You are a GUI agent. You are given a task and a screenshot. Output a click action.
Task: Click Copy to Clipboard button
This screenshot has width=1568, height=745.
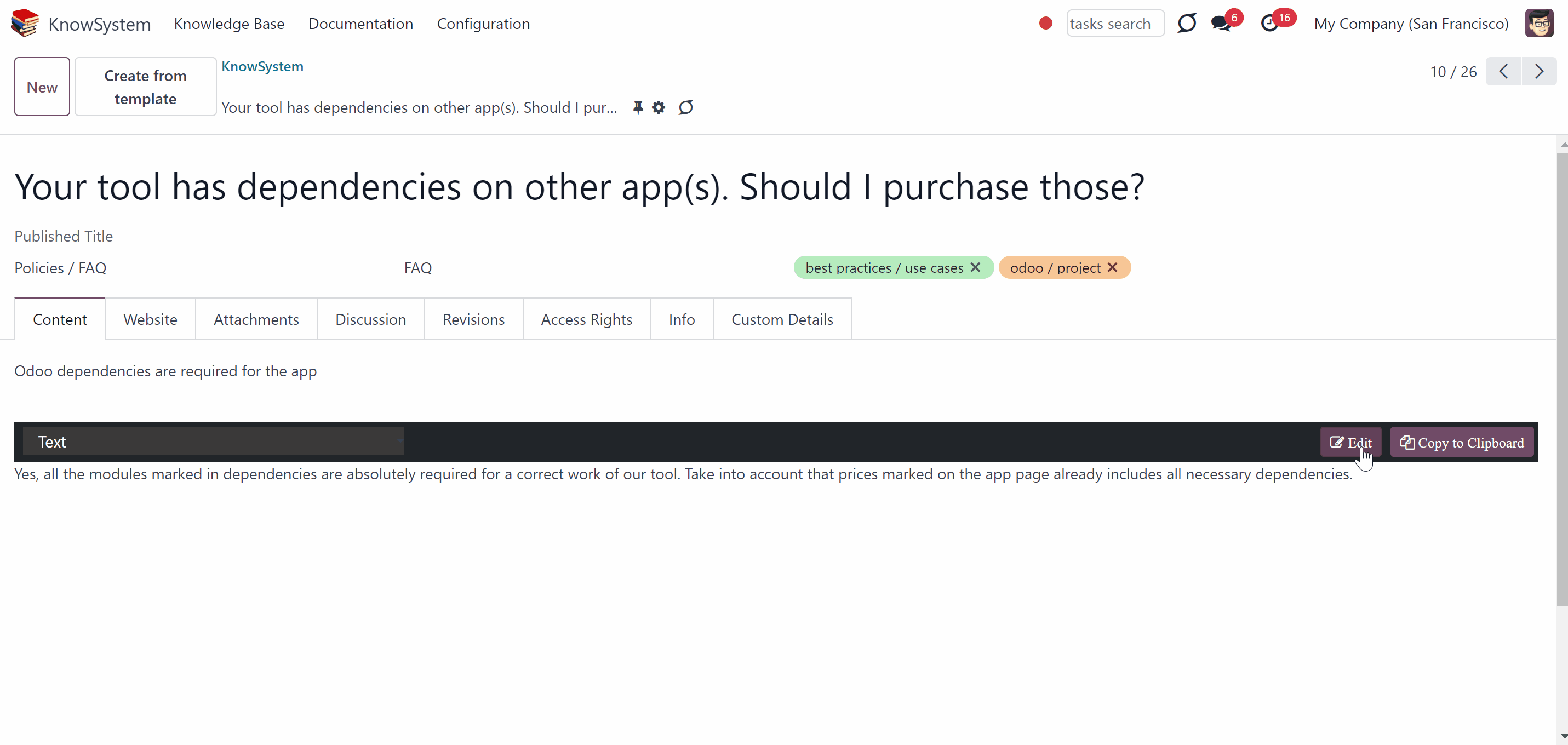coord(1462,442)
